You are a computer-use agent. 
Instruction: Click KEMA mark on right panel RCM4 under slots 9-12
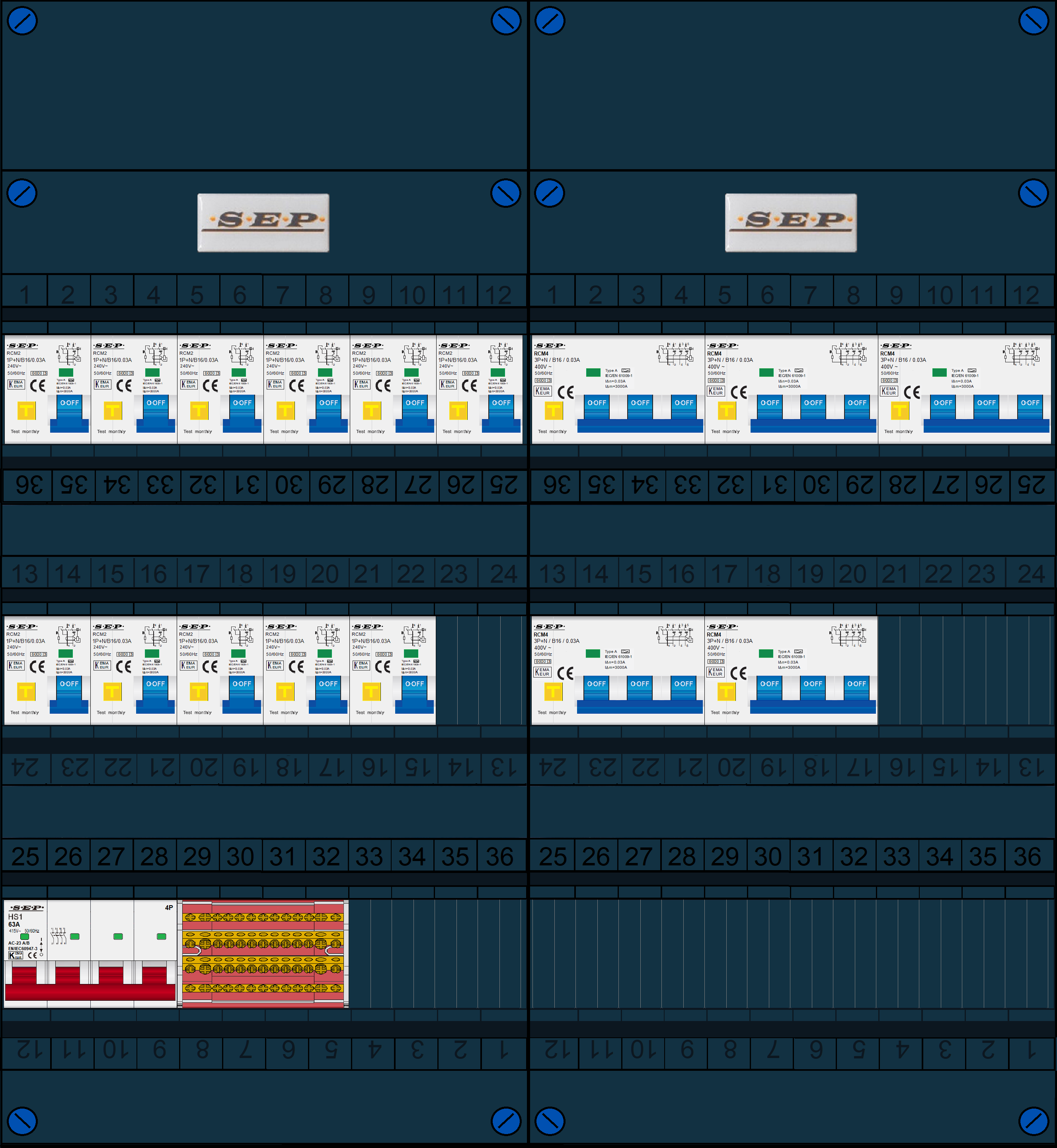point(889,391)
